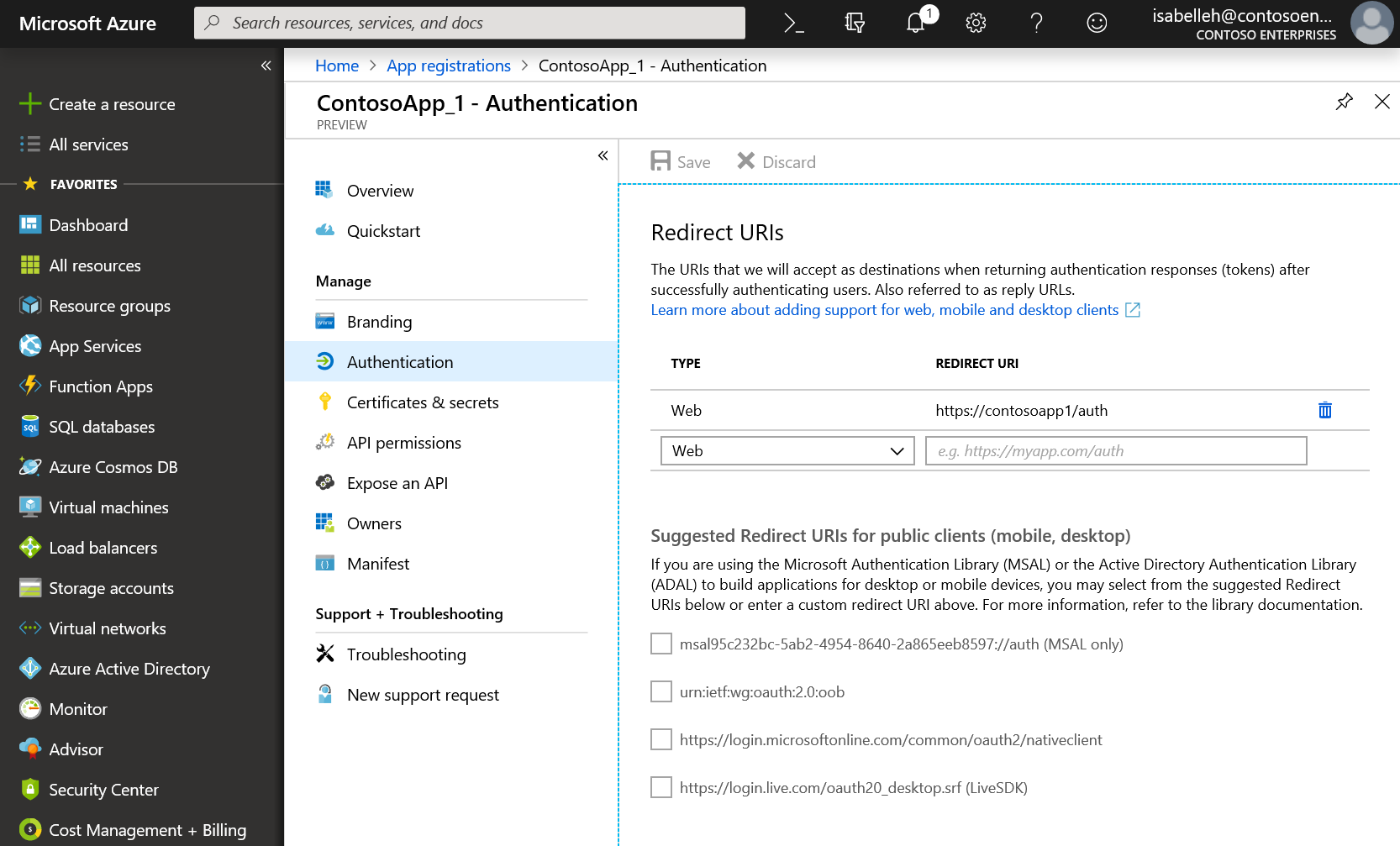Click the help question mark icon

[x=1036, y=24]
